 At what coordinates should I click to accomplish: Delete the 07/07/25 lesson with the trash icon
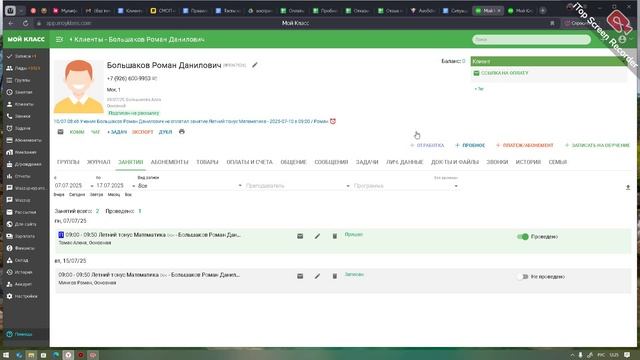coord(335,236)
